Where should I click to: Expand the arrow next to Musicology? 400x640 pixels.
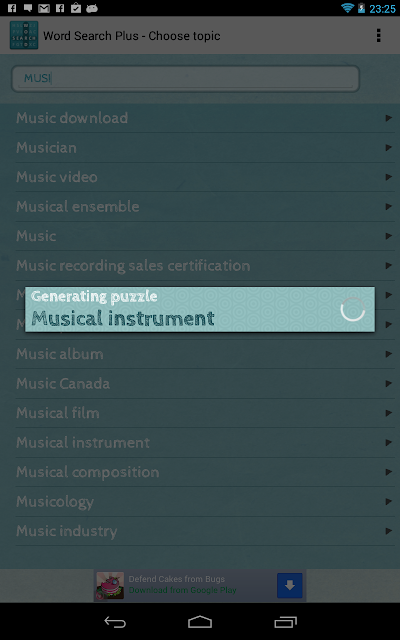point(389,501)
